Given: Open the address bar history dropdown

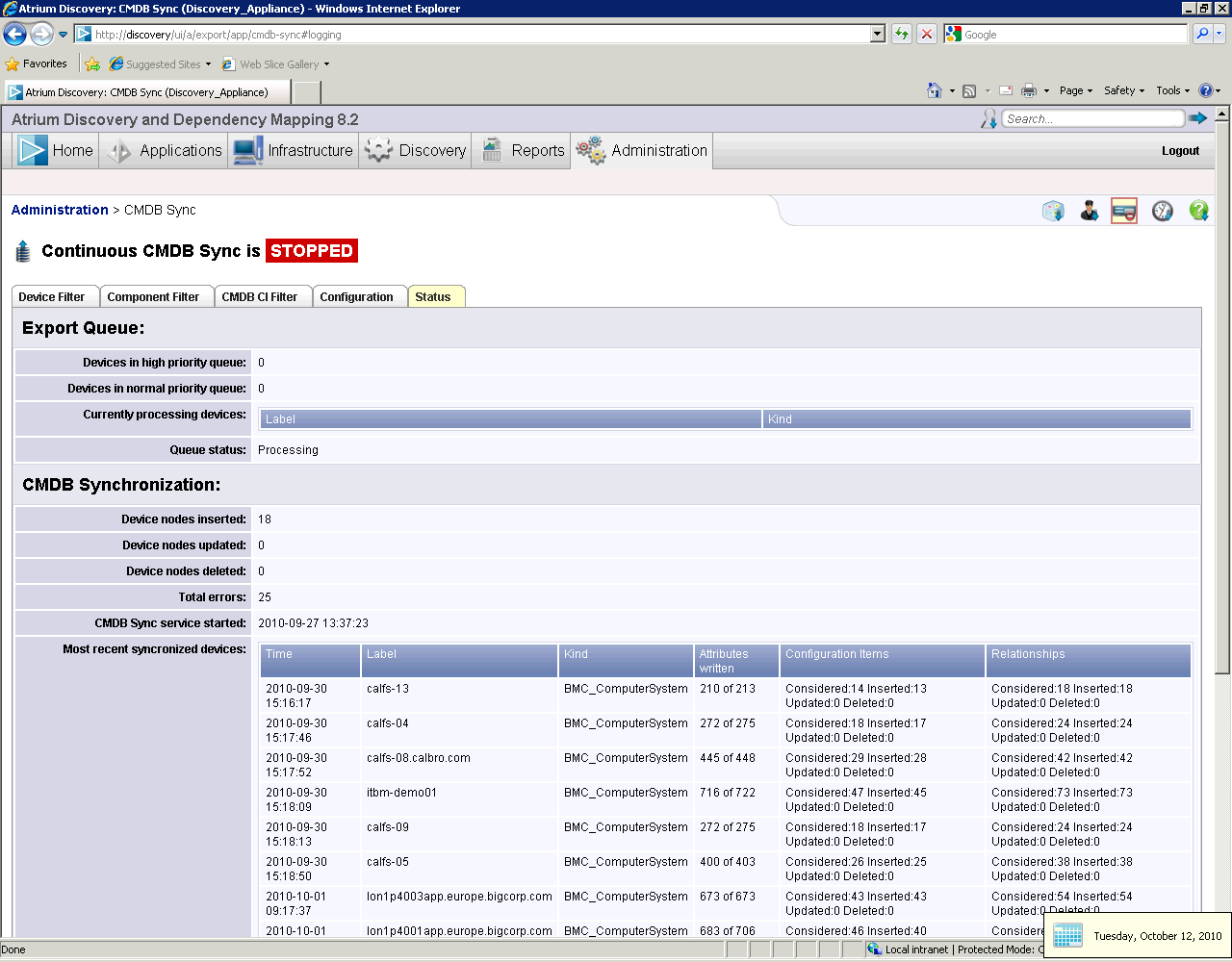Looking at the screenshot, I should pos(877,34).
